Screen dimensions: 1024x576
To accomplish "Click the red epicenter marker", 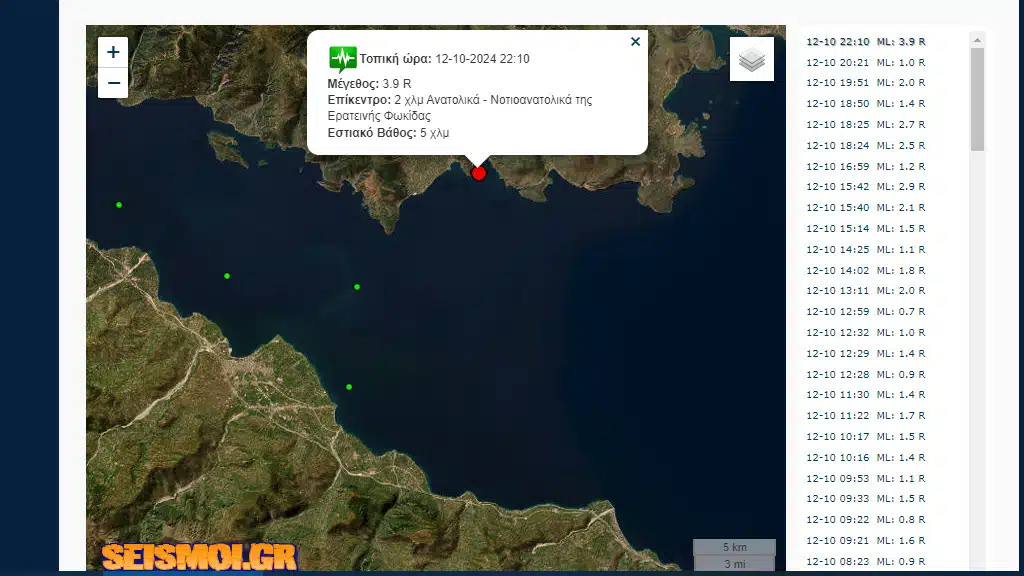I will [478, 173].
